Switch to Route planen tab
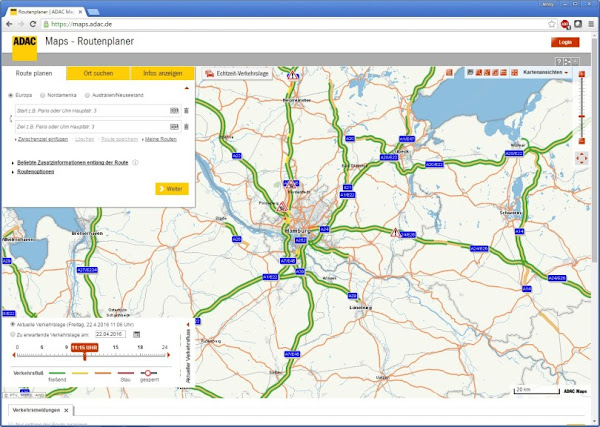This screenshot has width=600, height=427. click(x=34, y=73)
